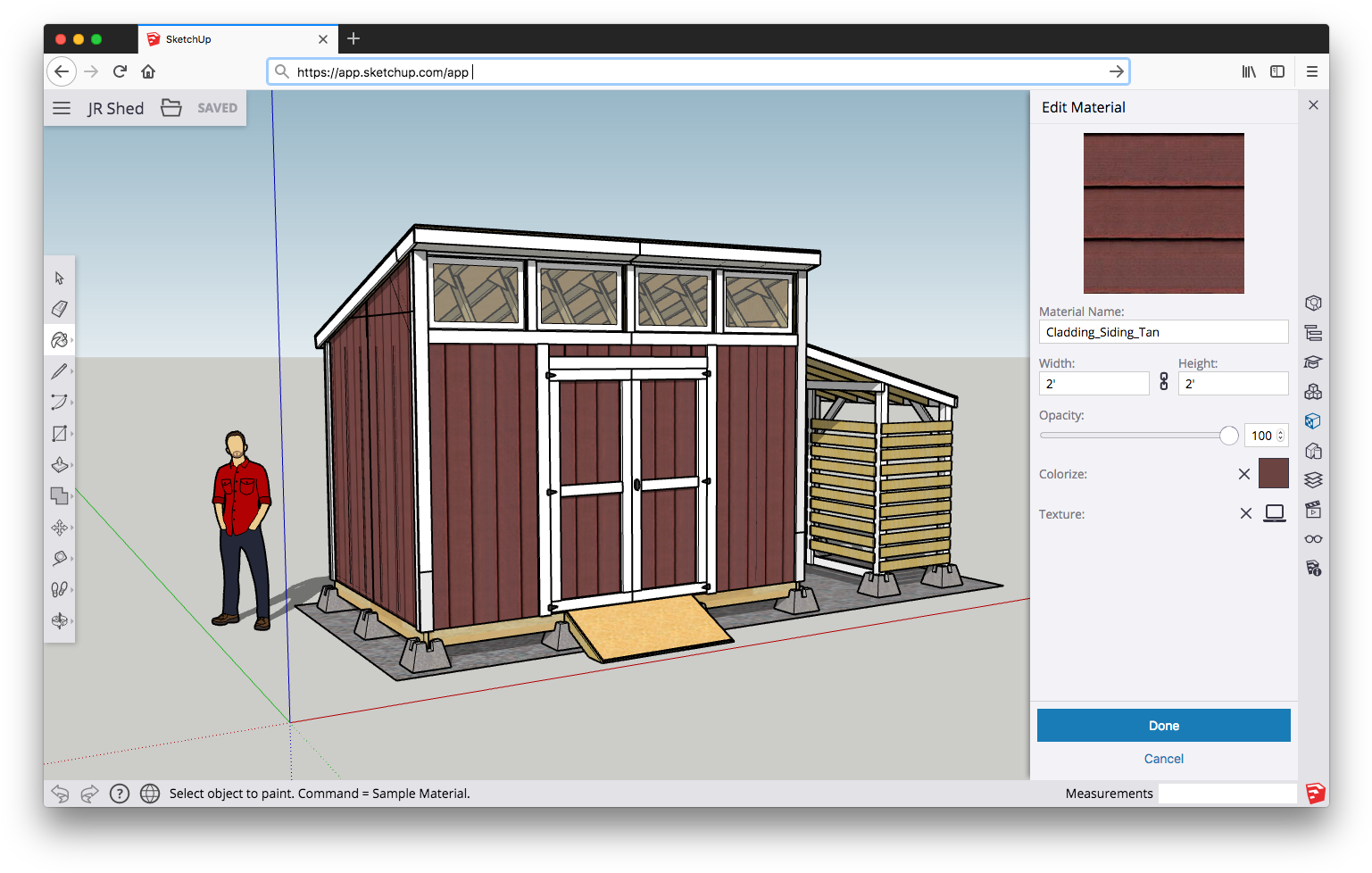This screenshot has width=1372, height=873.
Task: Select the Move tool
Action: point(60,527)
